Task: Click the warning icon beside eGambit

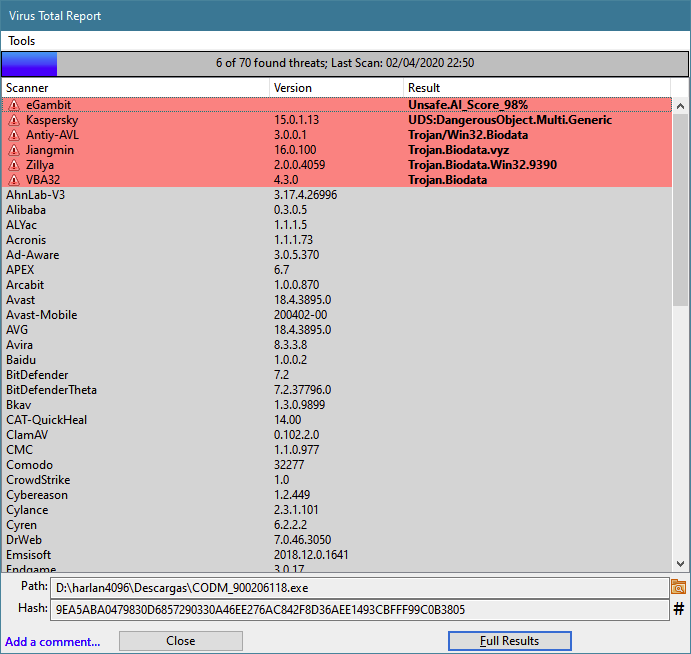Action: point(14,105)
